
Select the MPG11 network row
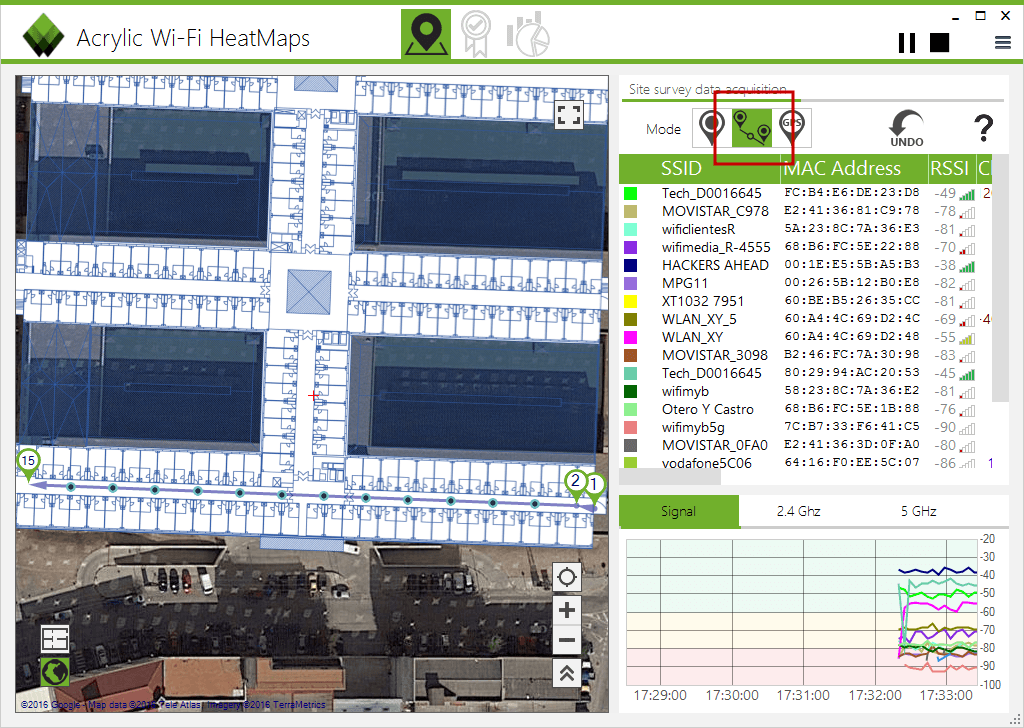[x=805, y=283]
